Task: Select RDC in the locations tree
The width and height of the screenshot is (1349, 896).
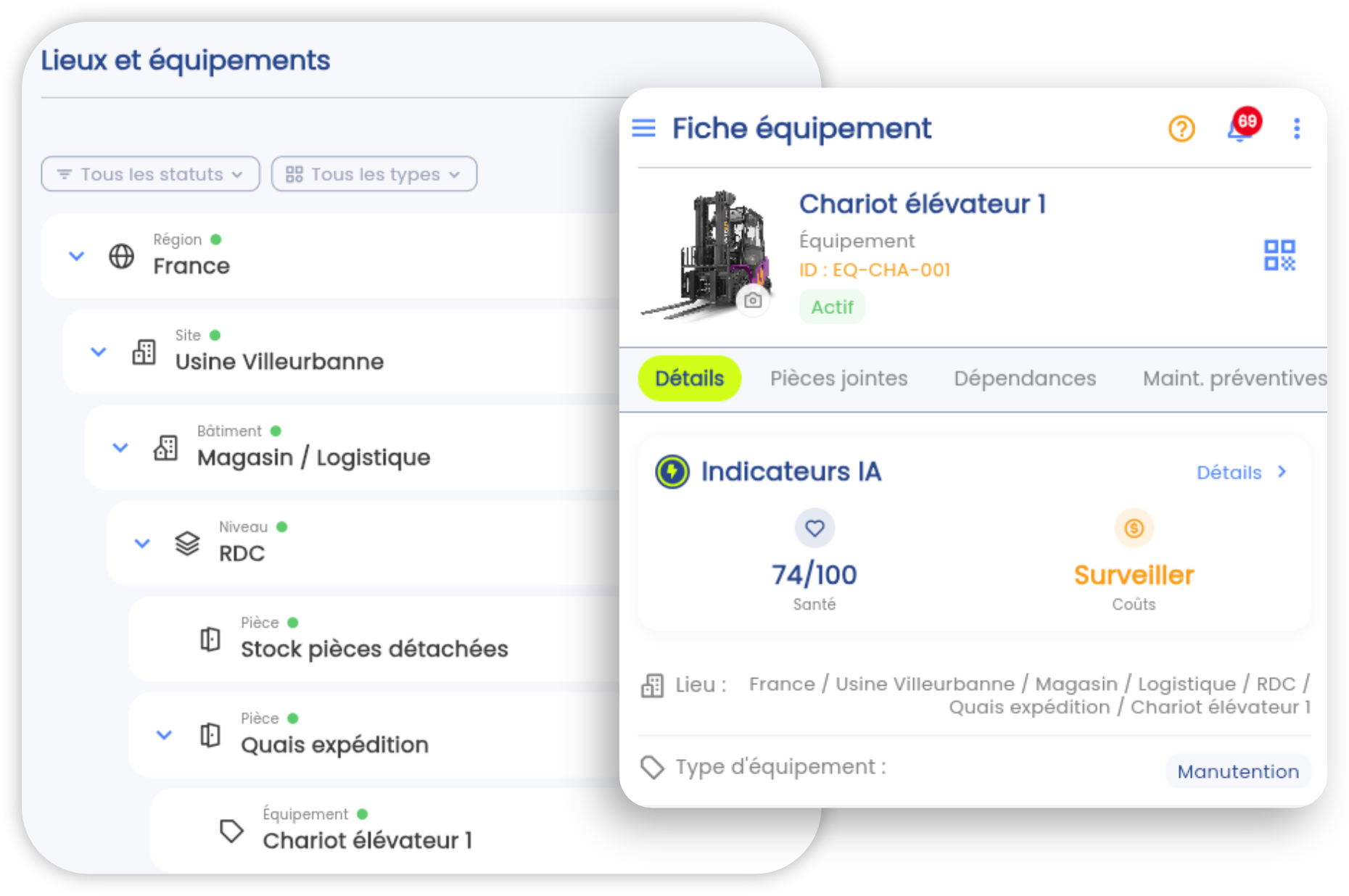Action: pyautogui.click(x=242, y=554)
